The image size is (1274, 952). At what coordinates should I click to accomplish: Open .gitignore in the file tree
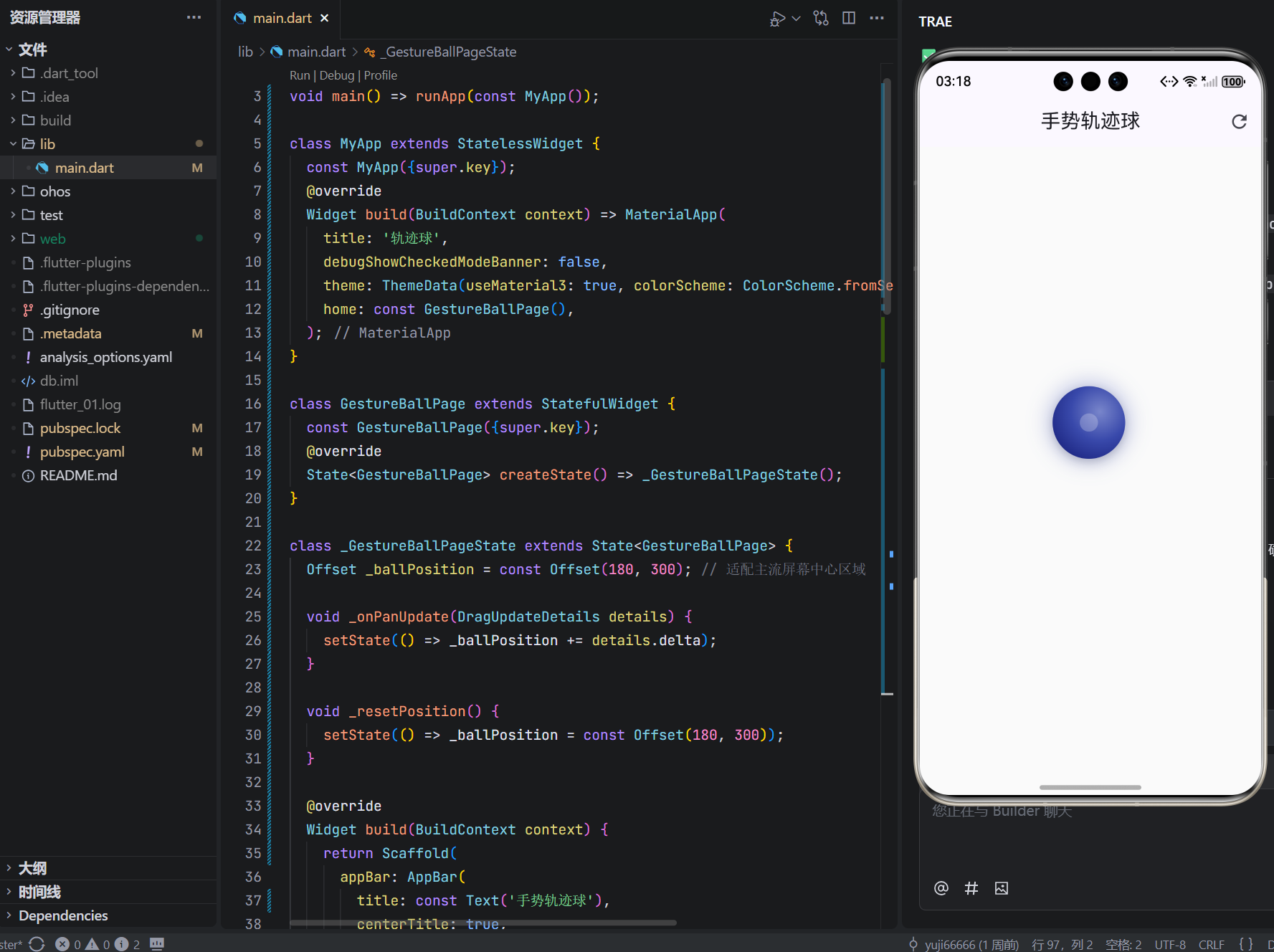108,310
